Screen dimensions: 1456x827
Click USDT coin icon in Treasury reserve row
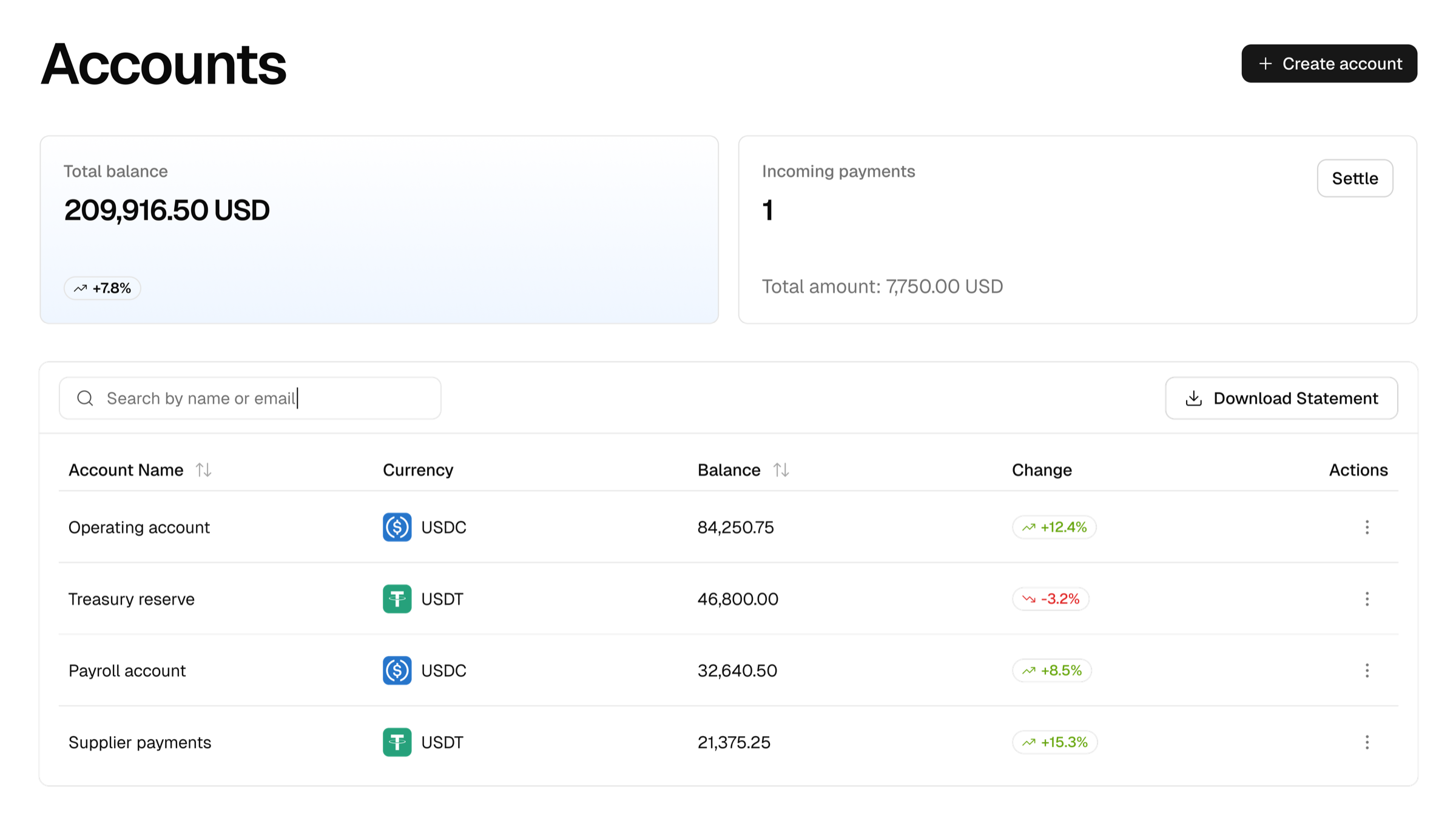pyautogui.click(x=397, y=599)
